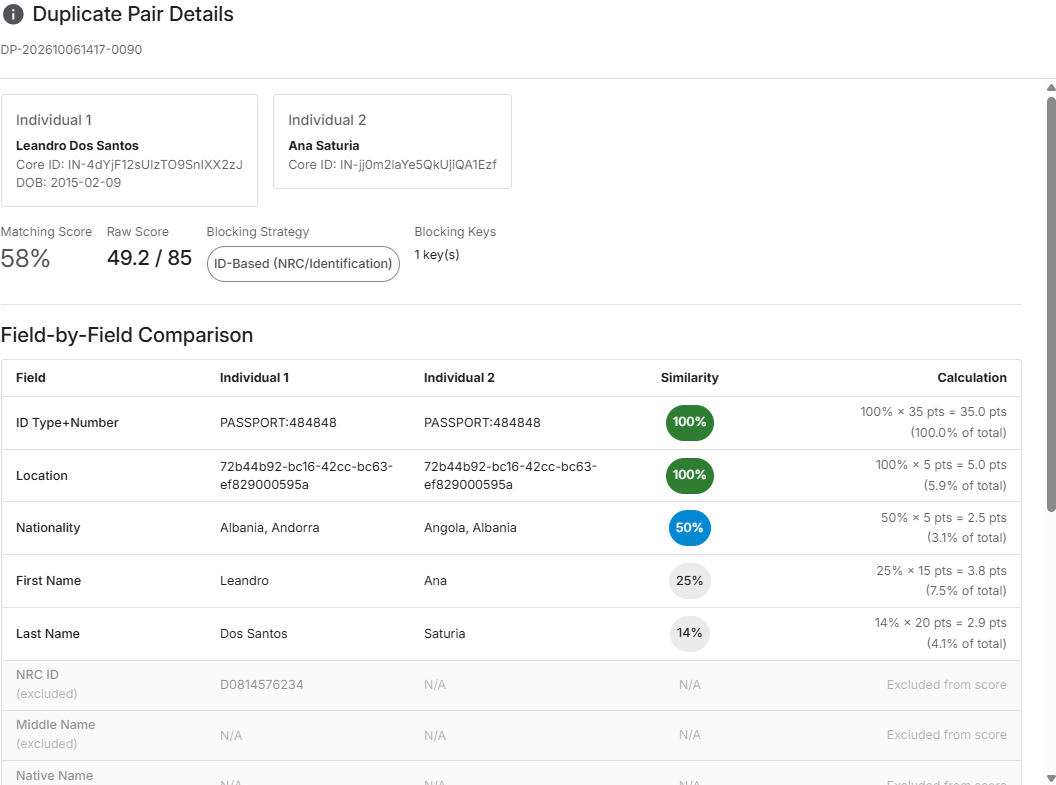Click the name Leandro Dos Santos
The width and height of the screenshot is (1056, 785).
click(77, 145)
